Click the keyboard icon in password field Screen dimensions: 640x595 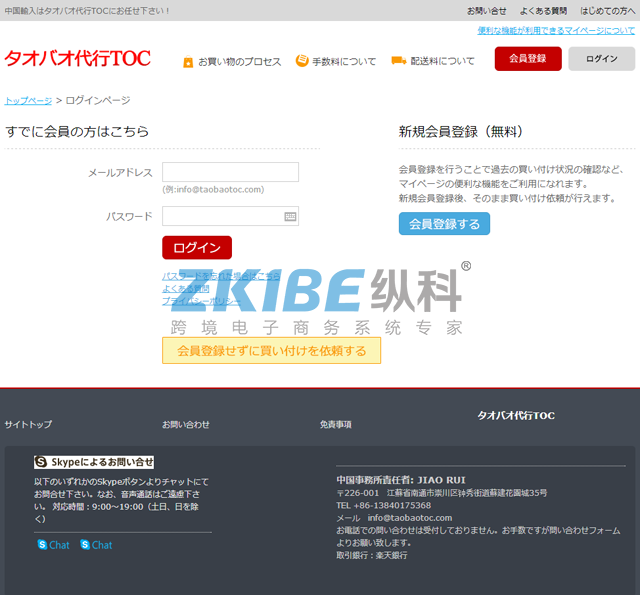pyautogui.click(x=290, y=216)
